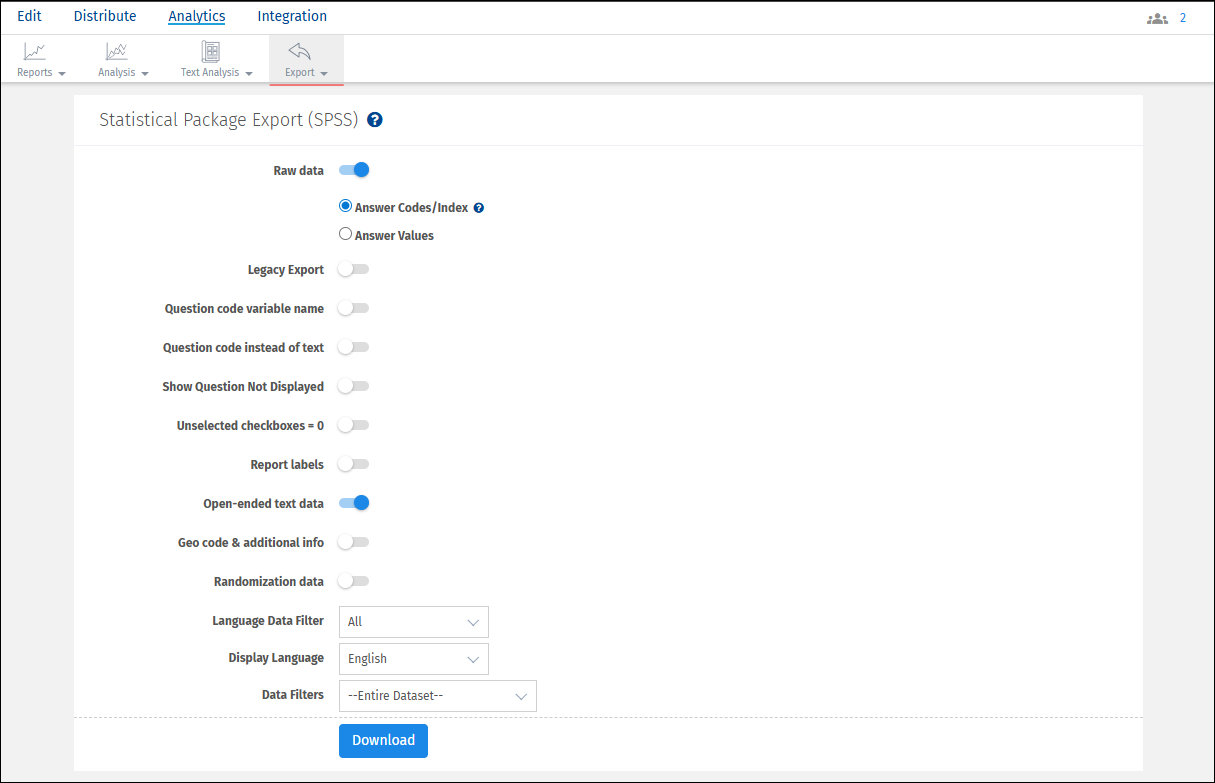Open the collaborators icon in top bar

pos(1157,18)
